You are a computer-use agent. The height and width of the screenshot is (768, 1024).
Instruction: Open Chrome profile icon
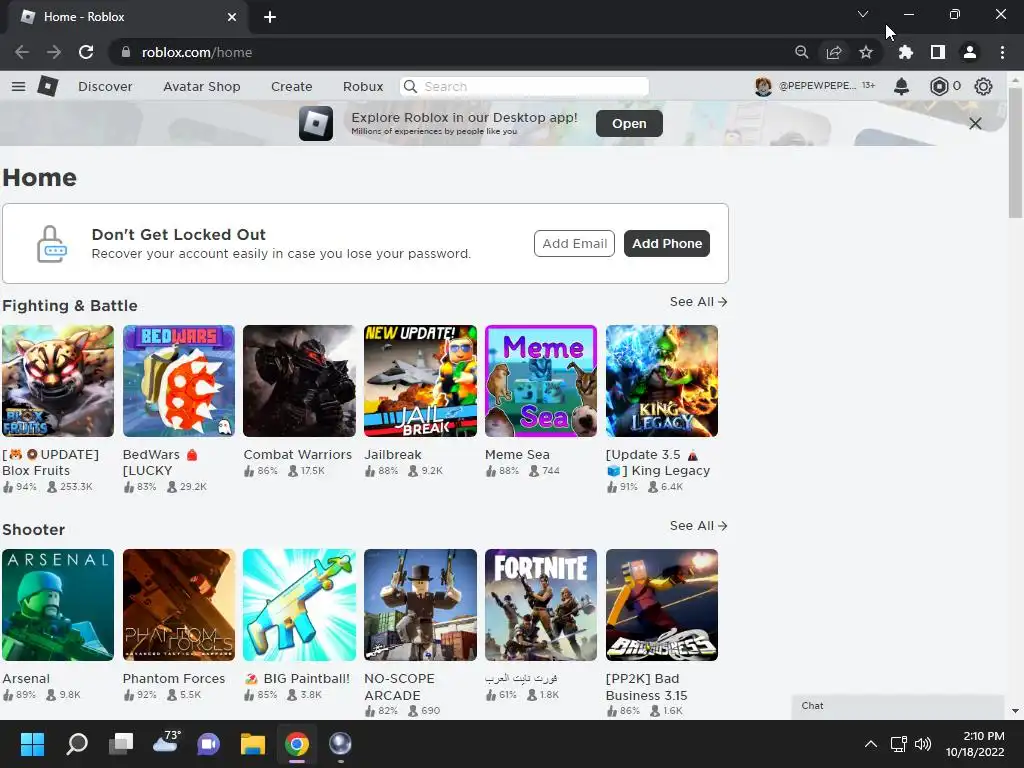[x=970, y=52]
